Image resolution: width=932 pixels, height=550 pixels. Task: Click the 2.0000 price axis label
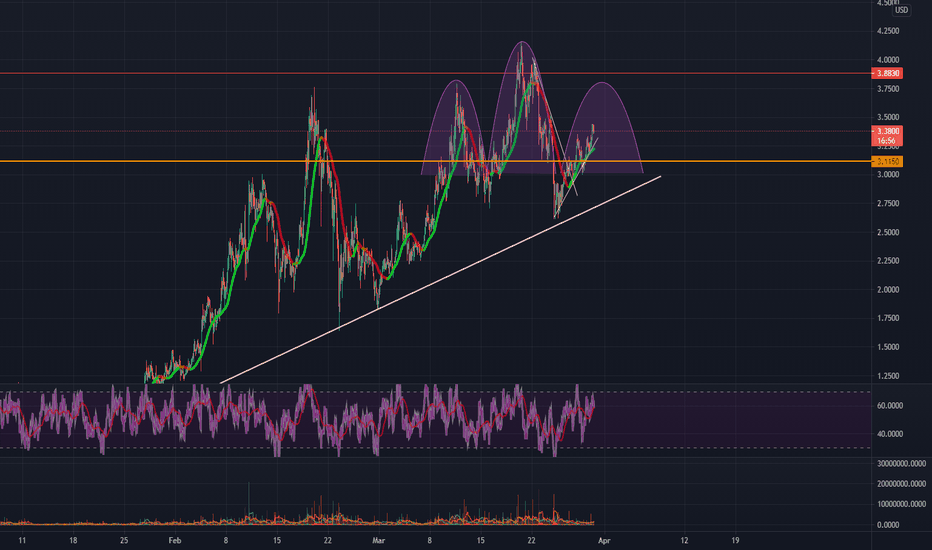coord(887,290)
